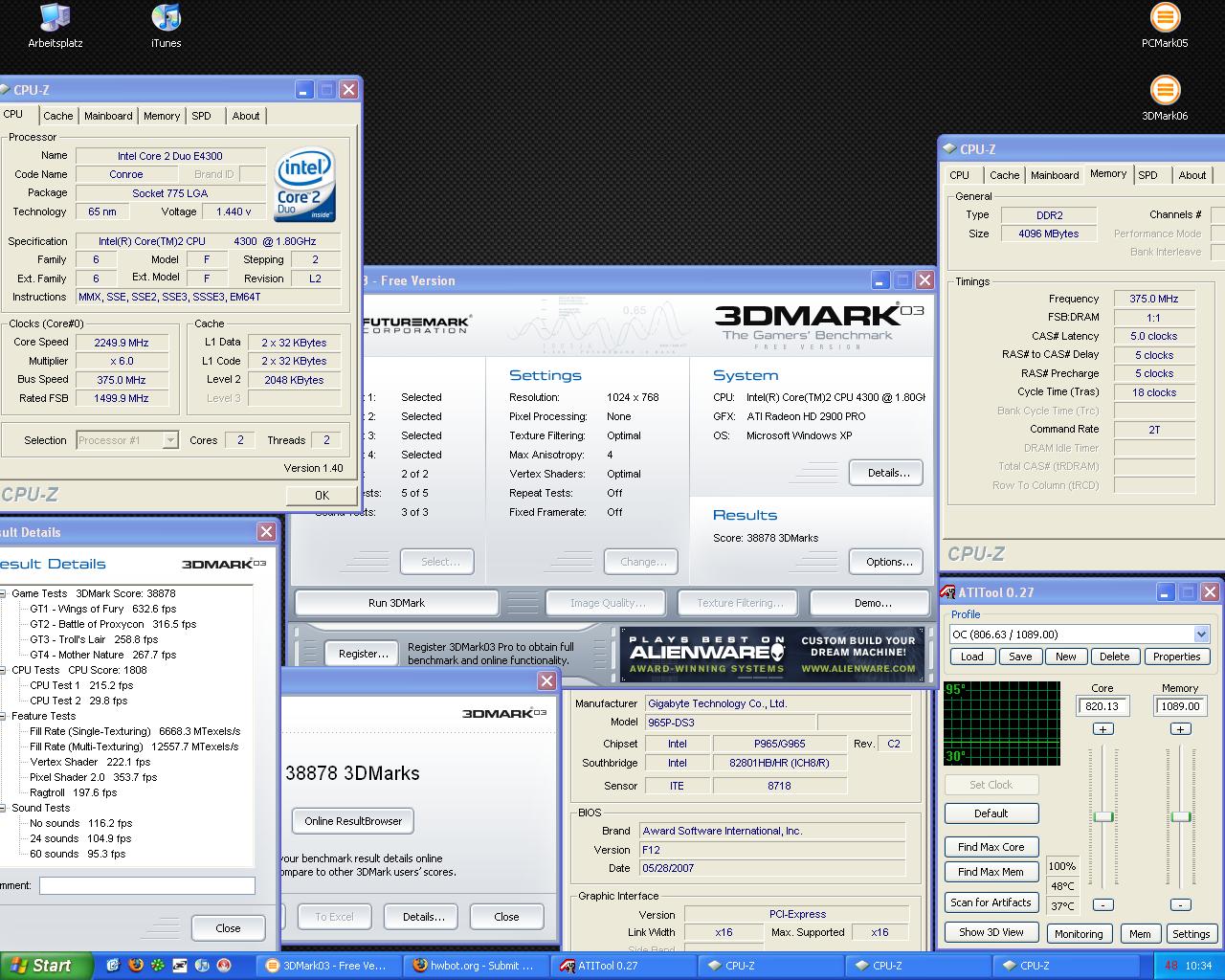
Task: Start Scan for Artifacts in ATITool
Action: 991,902
